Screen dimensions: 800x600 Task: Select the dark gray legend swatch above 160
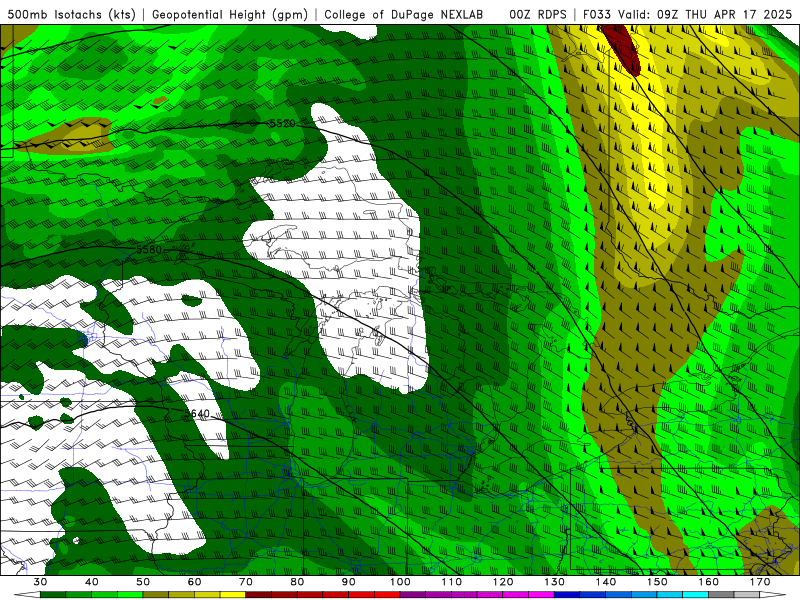point(721,595)
